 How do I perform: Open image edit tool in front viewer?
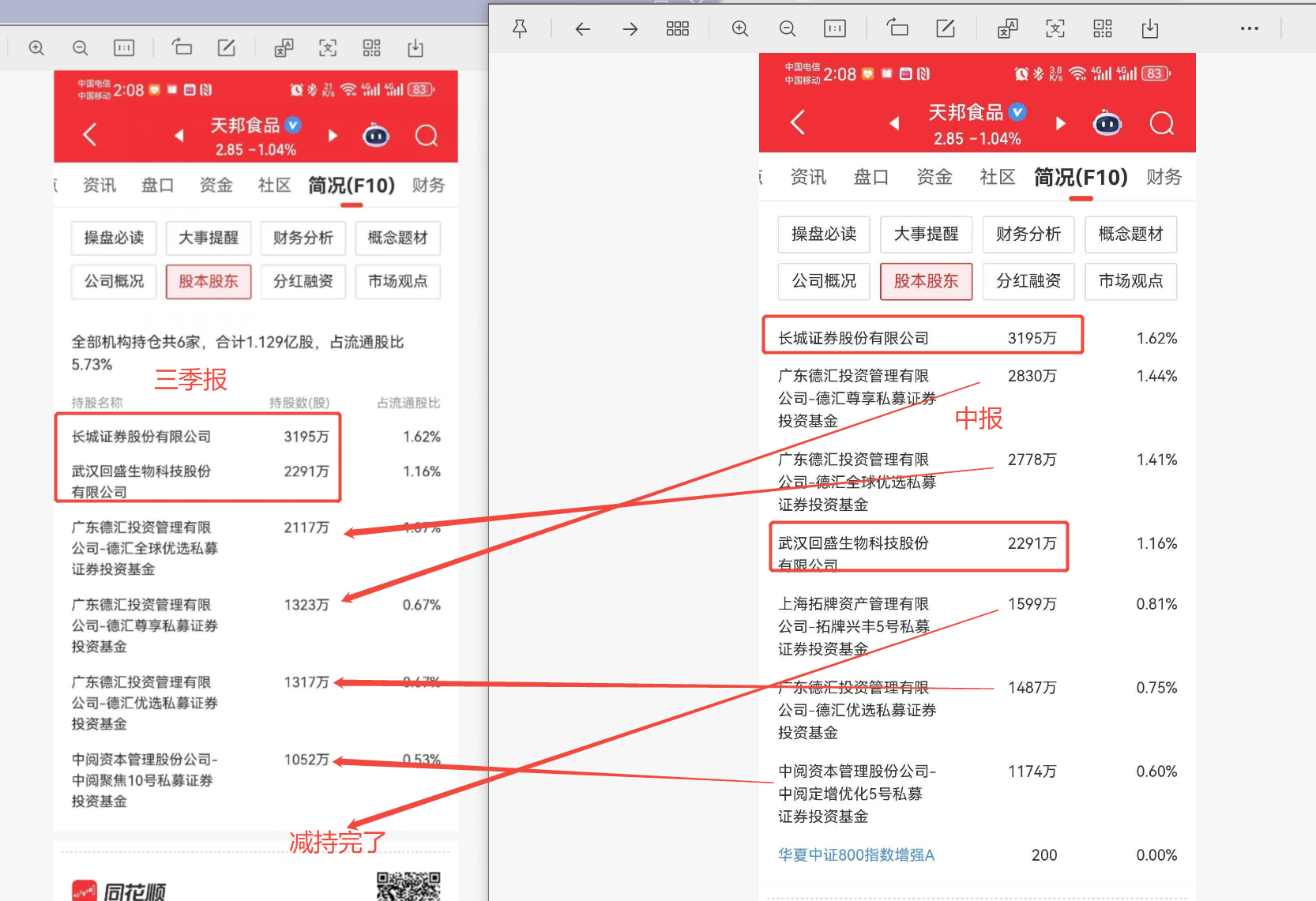coord(946,28)
